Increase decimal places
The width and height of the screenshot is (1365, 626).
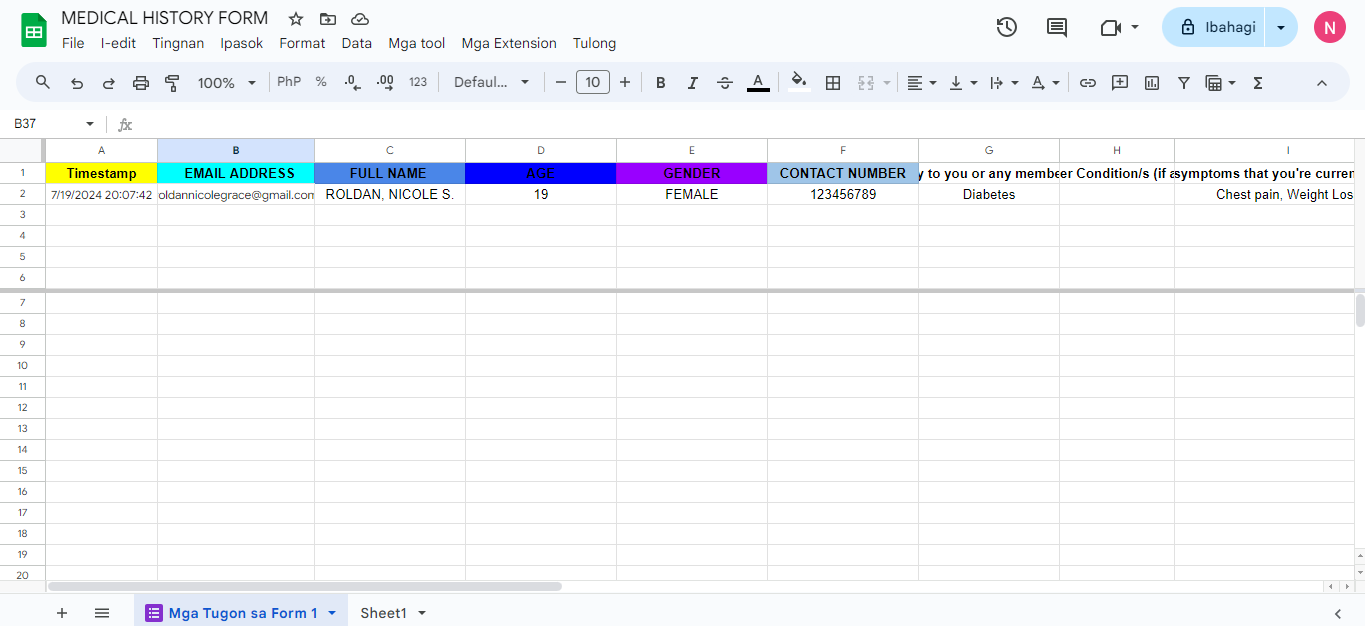pos(385,83)
